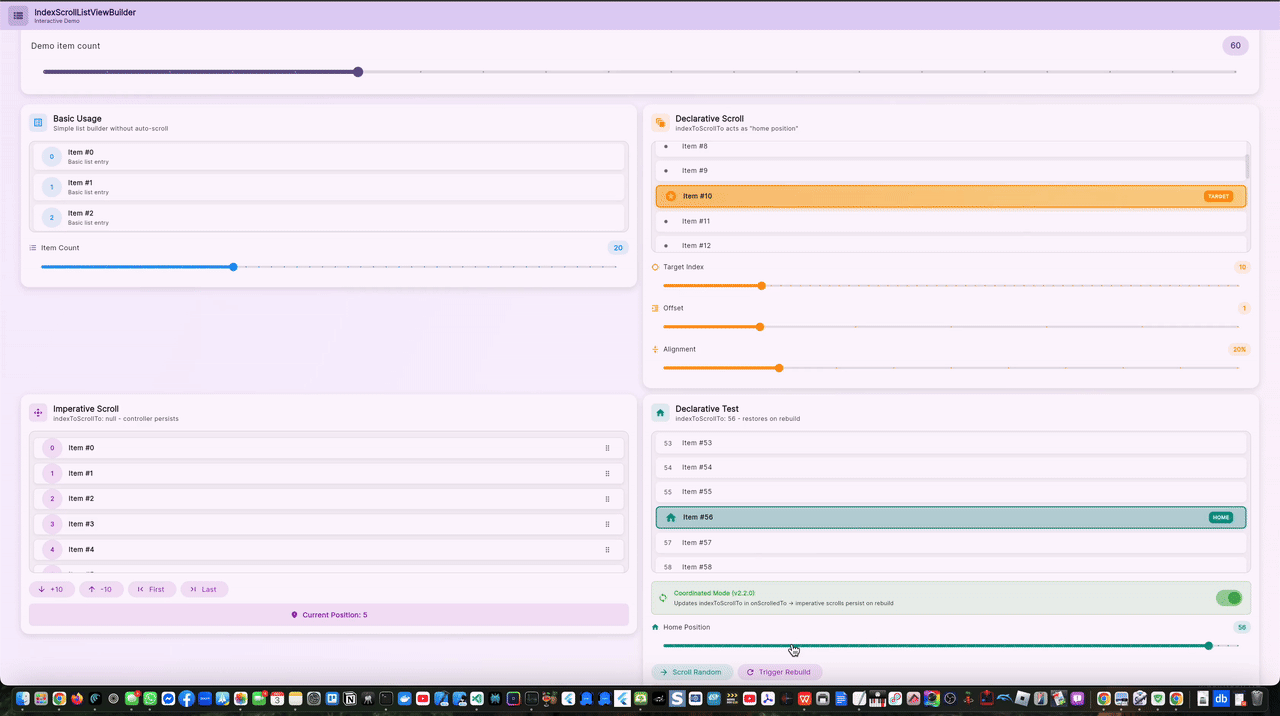Disable the Coordinated Mode toggle switch
The width and height of the screenshot is (1280, 716).
pos(1229,597)
